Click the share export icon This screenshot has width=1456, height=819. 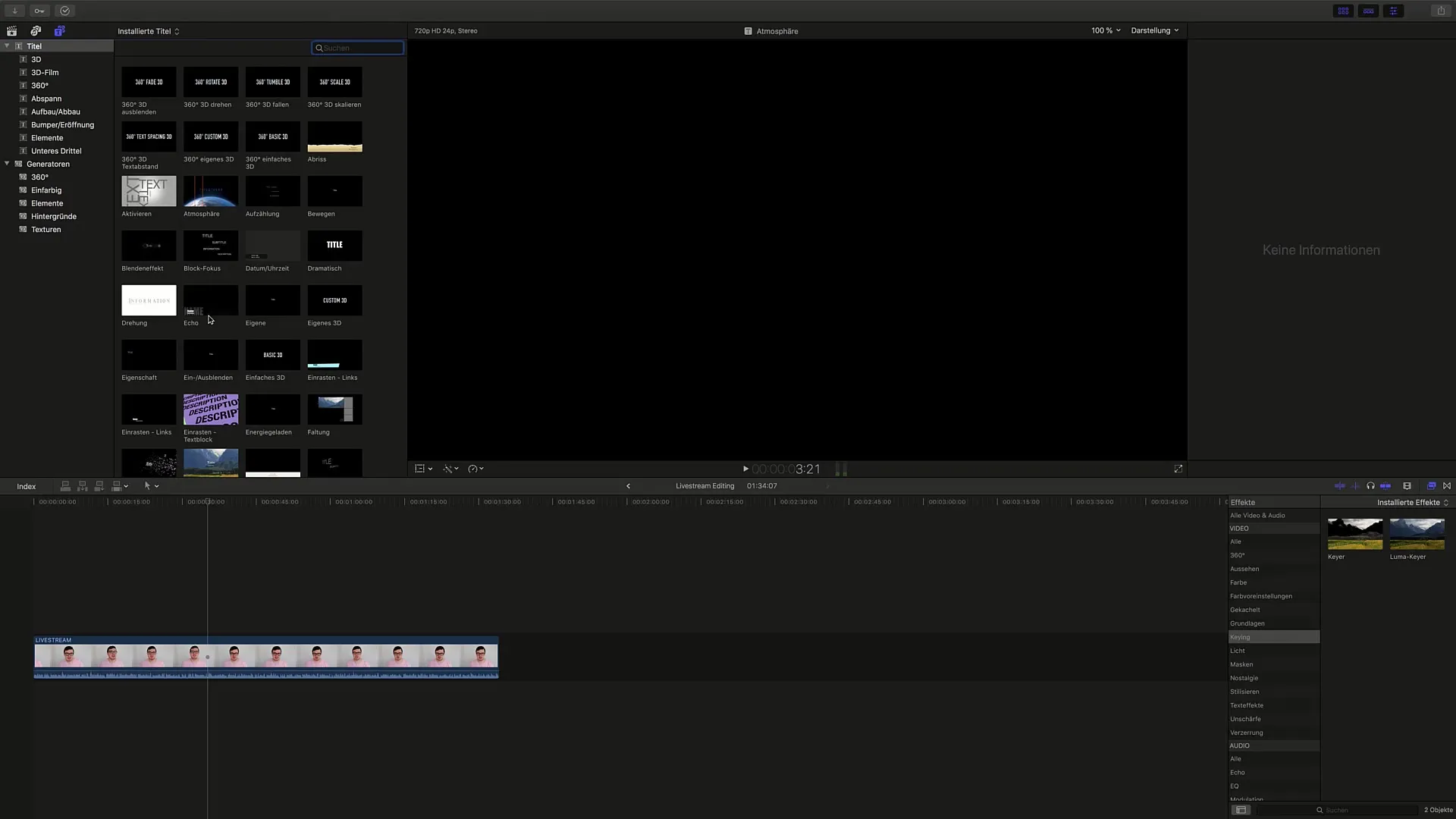coord(1441,11)
